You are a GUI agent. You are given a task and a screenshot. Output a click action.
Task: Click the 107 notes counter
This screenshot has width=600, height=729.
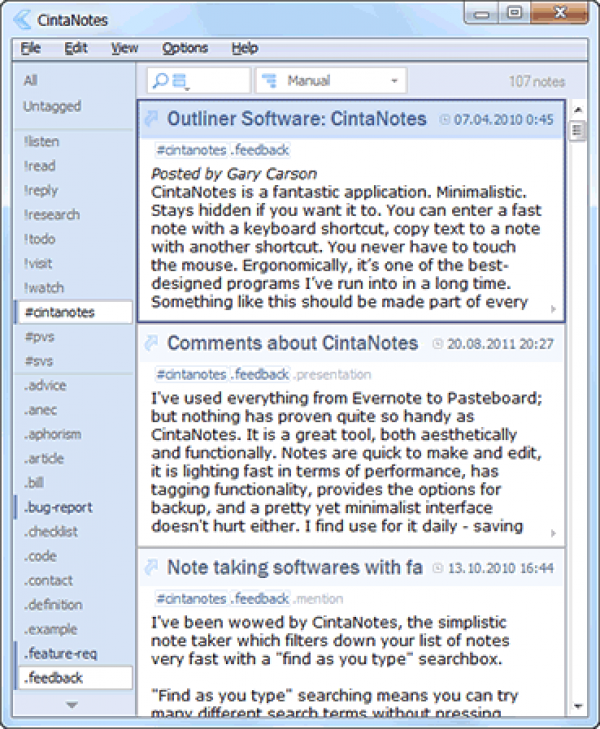[x=537, y=81]
